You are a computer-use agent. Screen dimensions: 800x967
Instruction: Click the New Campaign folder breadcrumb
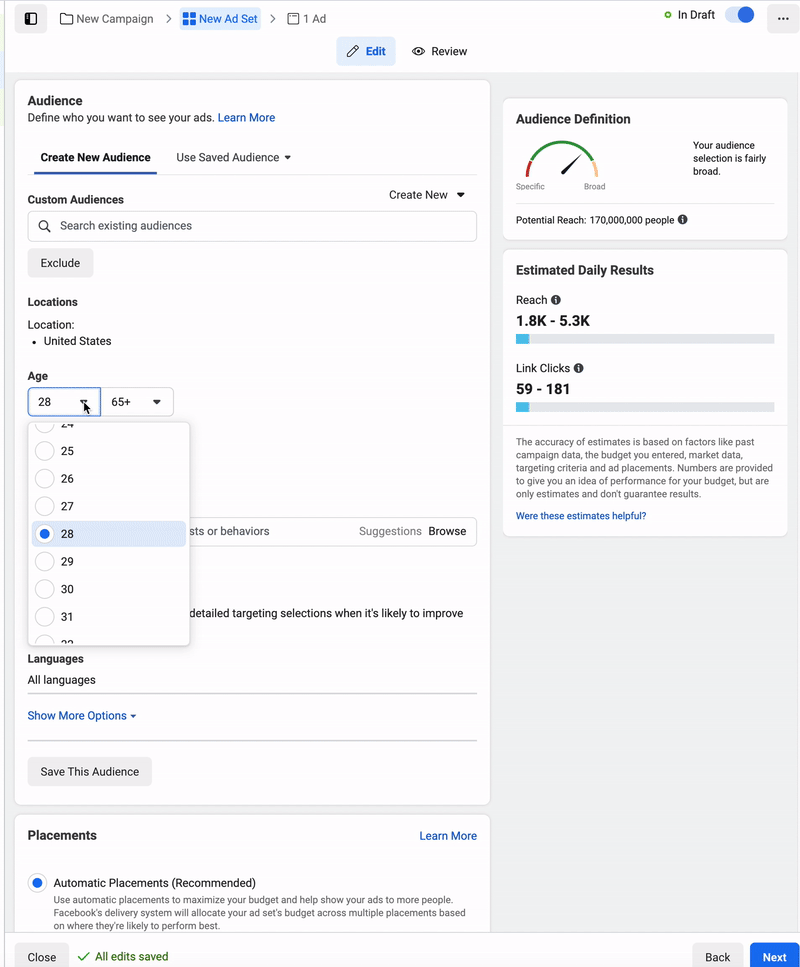point(107,19)
